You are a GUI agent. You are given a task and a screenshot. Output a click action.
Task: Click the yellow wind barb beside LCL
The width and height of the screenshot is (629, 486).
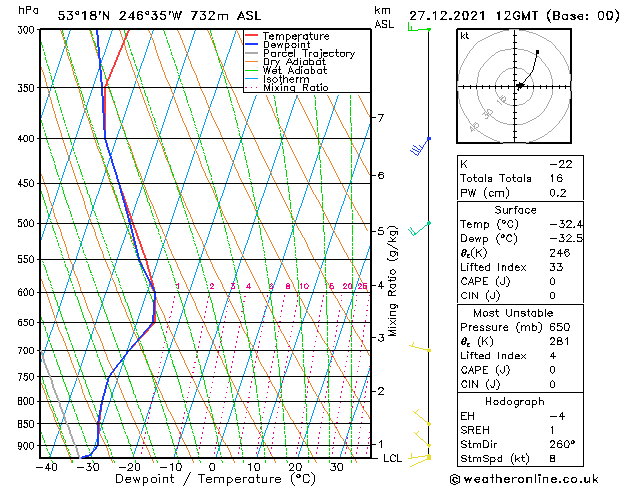click(420, 460)
